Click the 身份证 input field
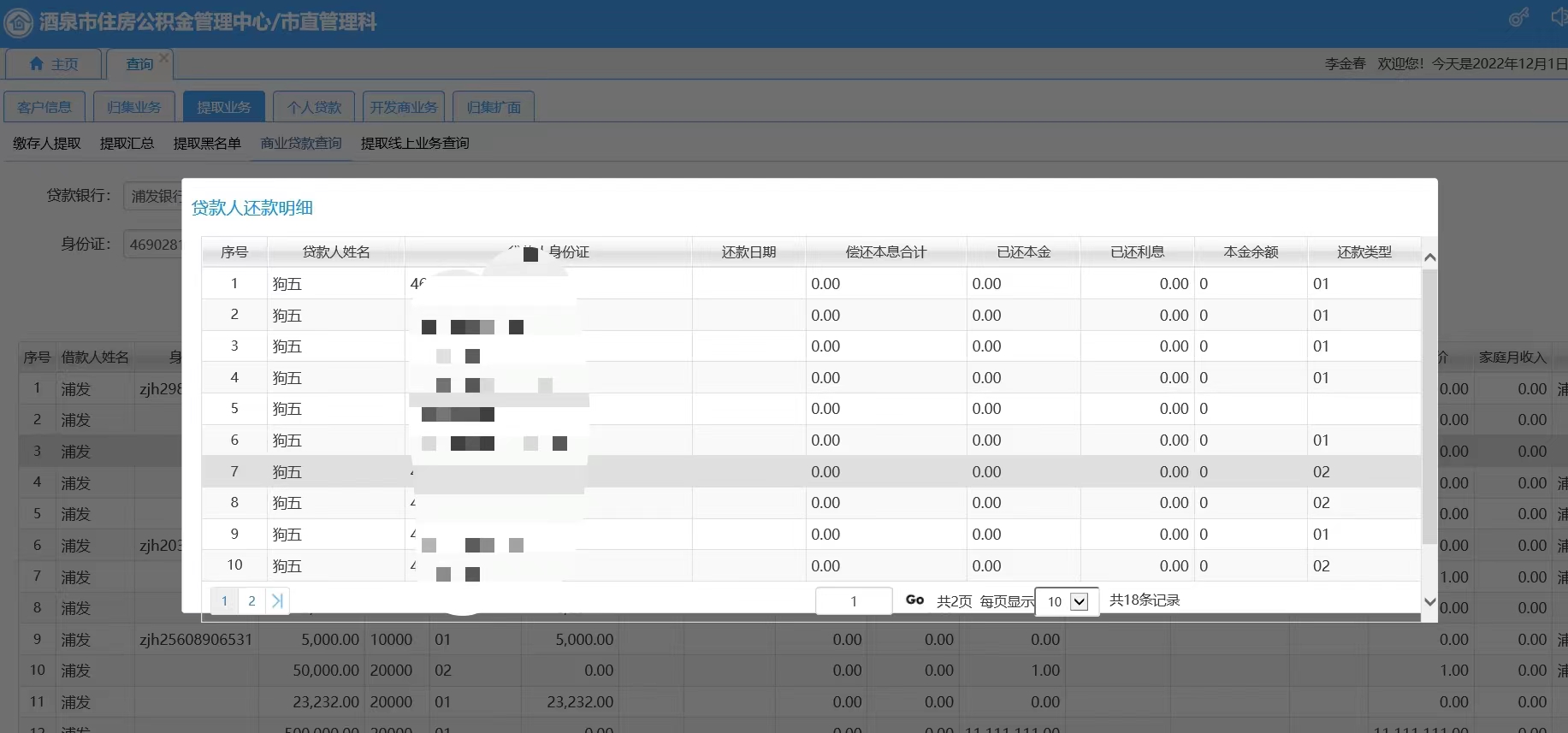Image resolution: width=1568 pixels, height=733 pixels. (153, 245)
